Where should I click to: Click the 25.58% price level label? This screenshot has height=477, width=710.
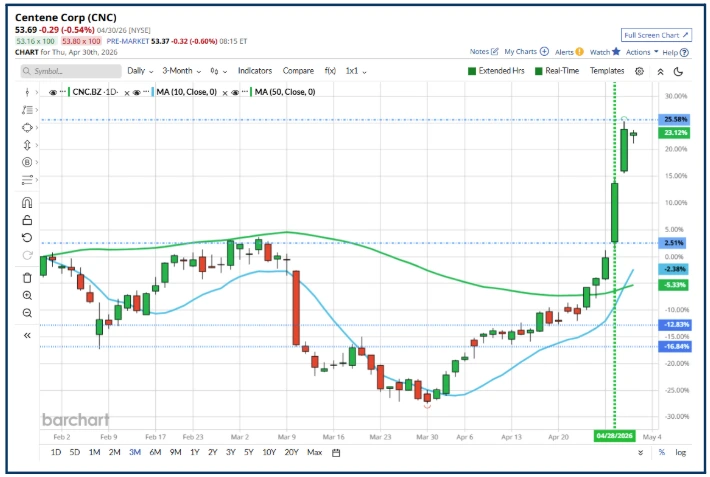click(675, 120)
